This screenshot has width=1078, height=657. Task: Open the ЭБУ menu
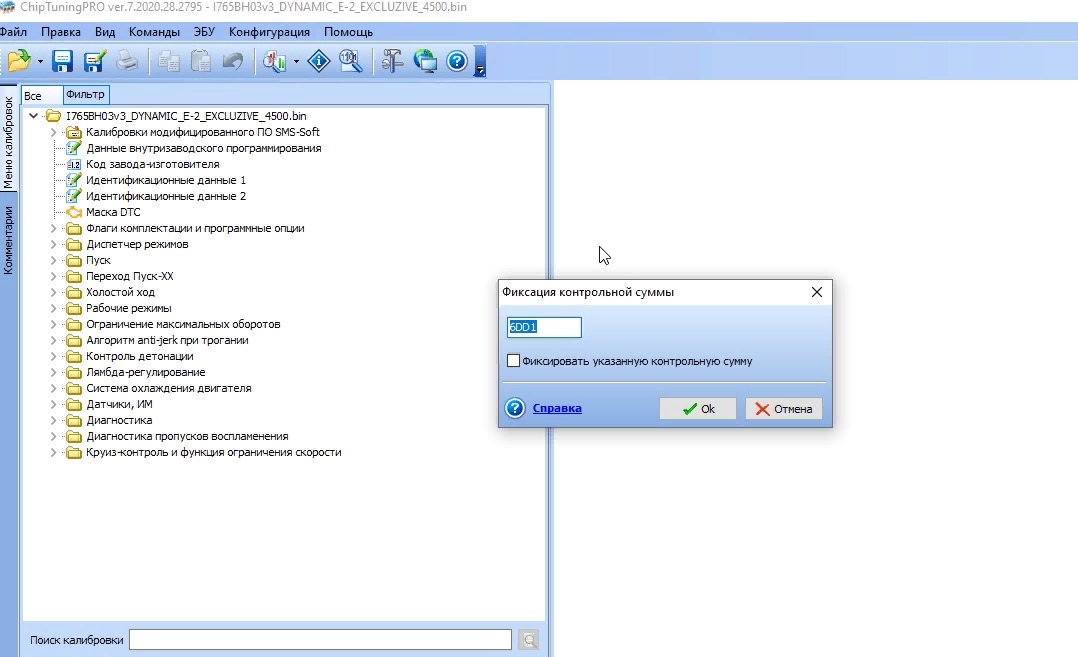point(204,32)
